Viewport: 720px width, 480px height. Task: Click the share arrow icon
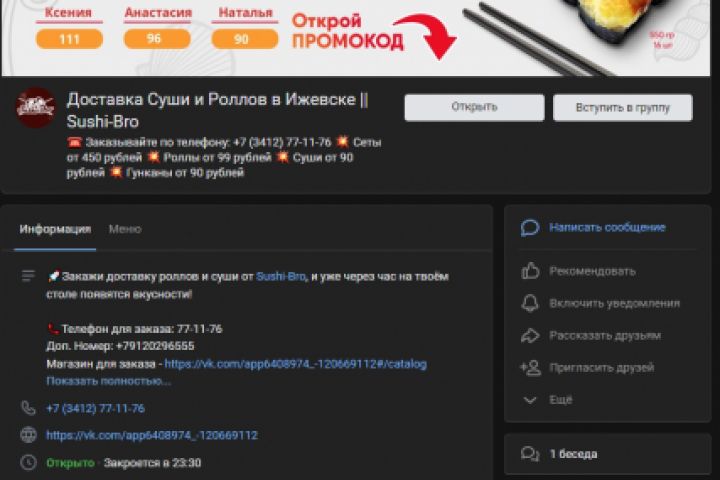point(530,336)
